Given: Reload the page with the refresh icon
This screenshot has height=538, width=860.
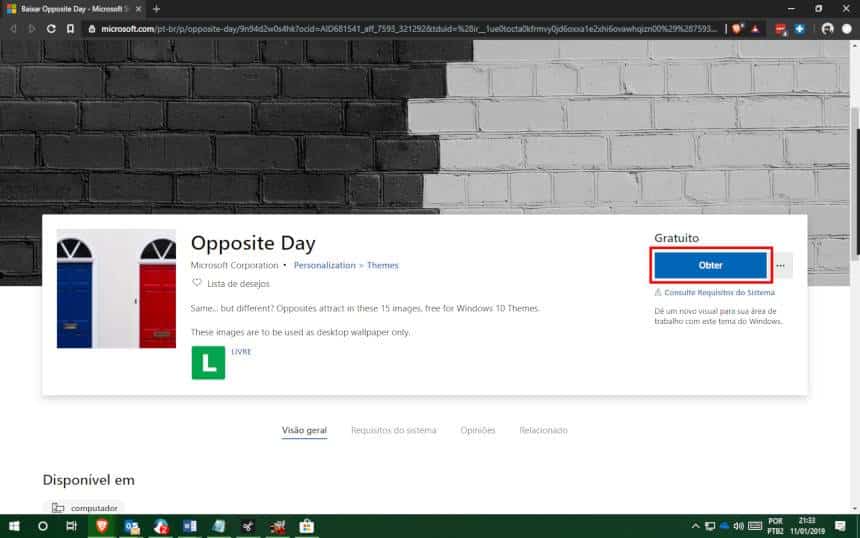Looking at the screenshot, I should [x=51, y=29].
